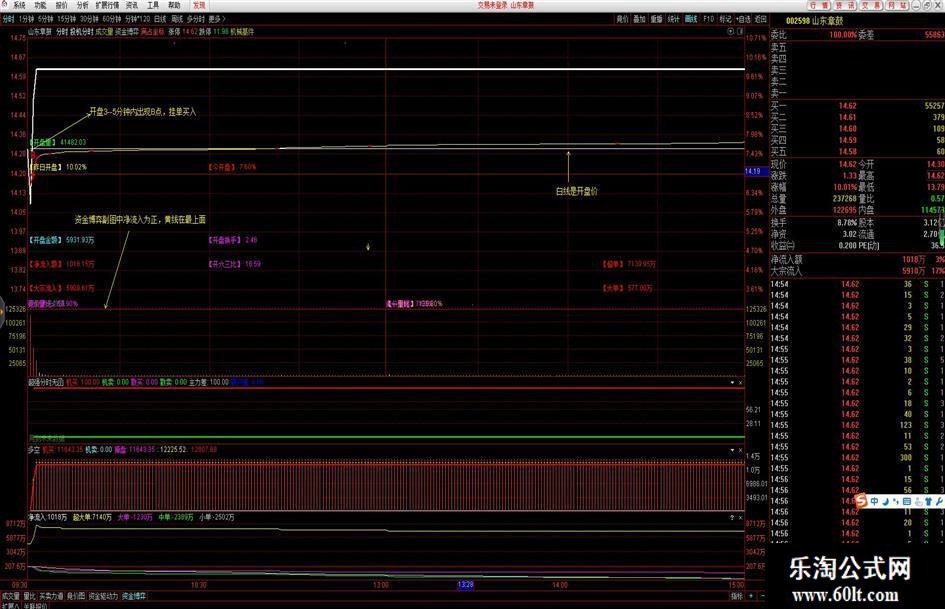Click the 扩展 tab at bottom-left corner
Image resolution: width=945 pixels, height=609 pixels.
tap(11, 605)
